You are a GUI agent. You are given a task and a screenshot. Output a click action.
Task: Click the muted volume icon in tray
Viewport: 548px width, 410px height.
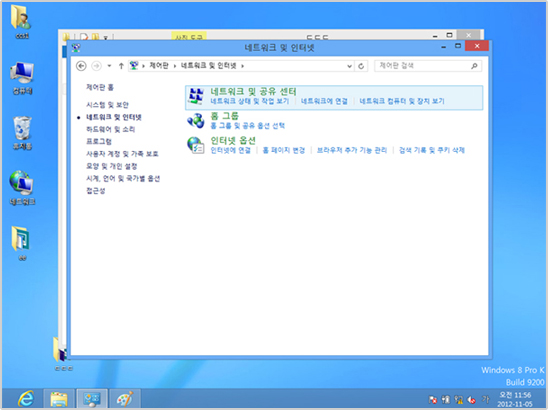click(472, 399)
